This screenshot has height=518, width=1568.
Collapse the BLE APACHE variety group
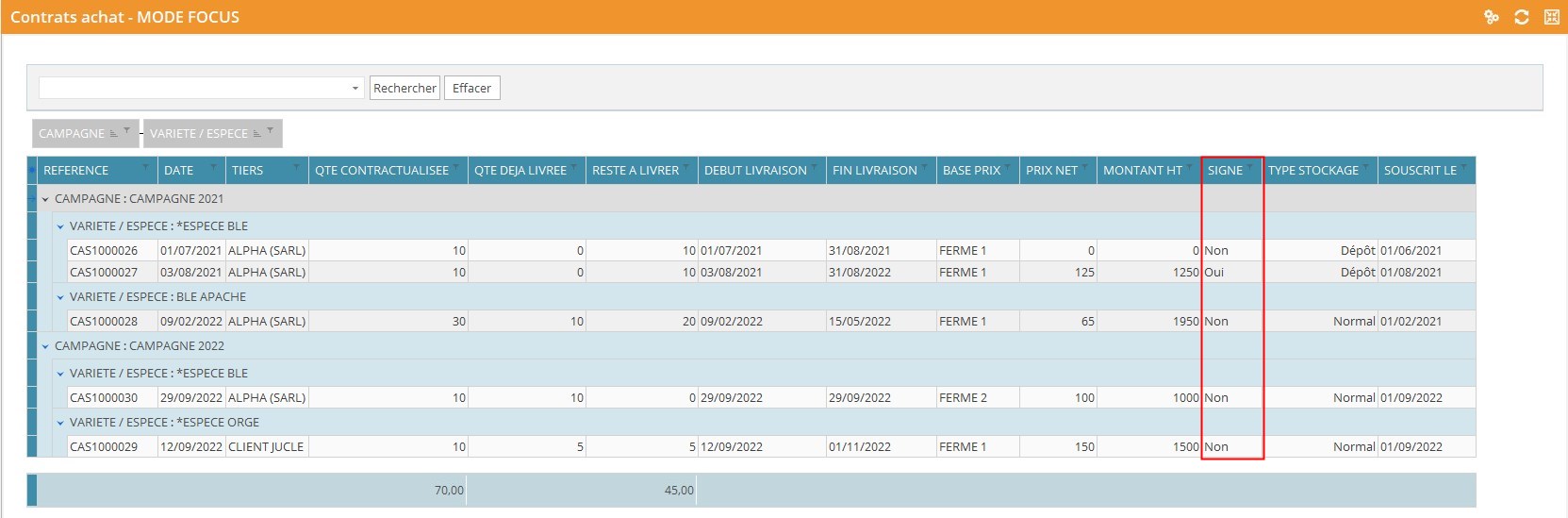tap(60, 297)
